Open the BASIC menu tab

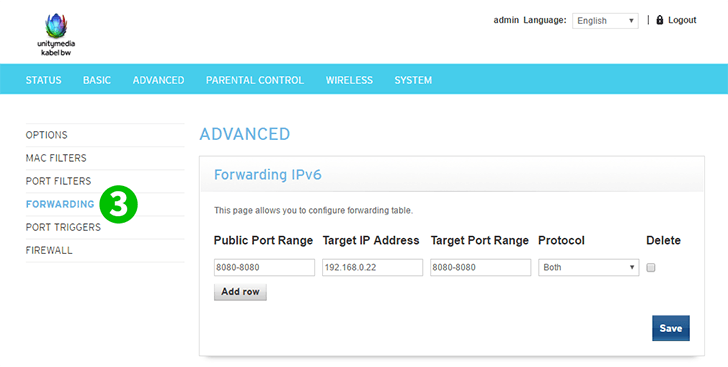coord(97,80)
